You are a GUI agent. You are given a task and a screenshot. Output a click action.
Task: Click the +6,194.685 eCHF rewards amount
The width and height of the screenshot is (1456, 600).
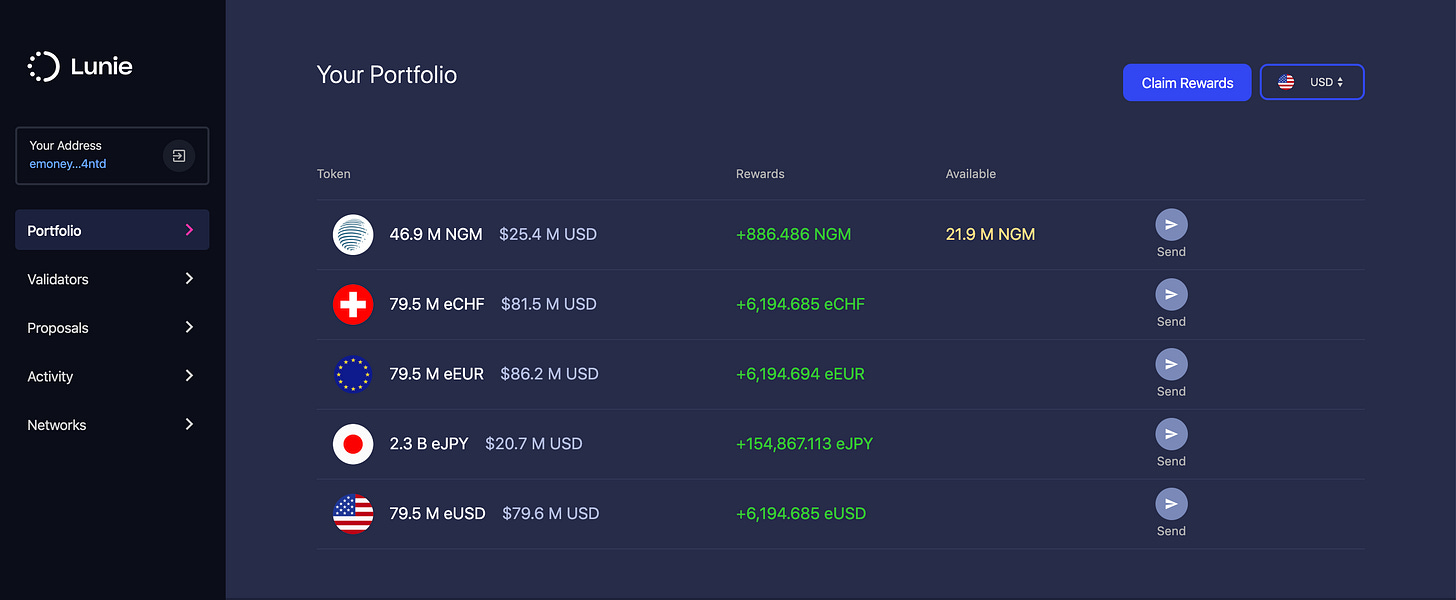click(x=800, y=304)
